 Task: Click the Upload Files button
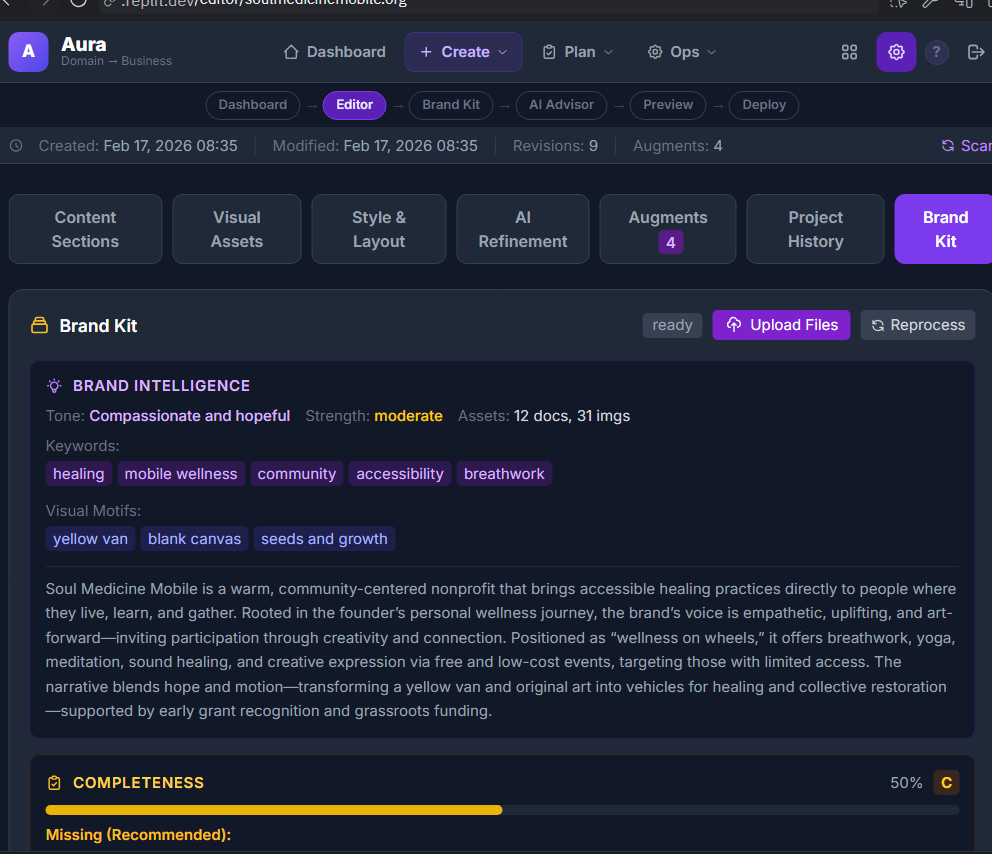[x=781, y=325]
